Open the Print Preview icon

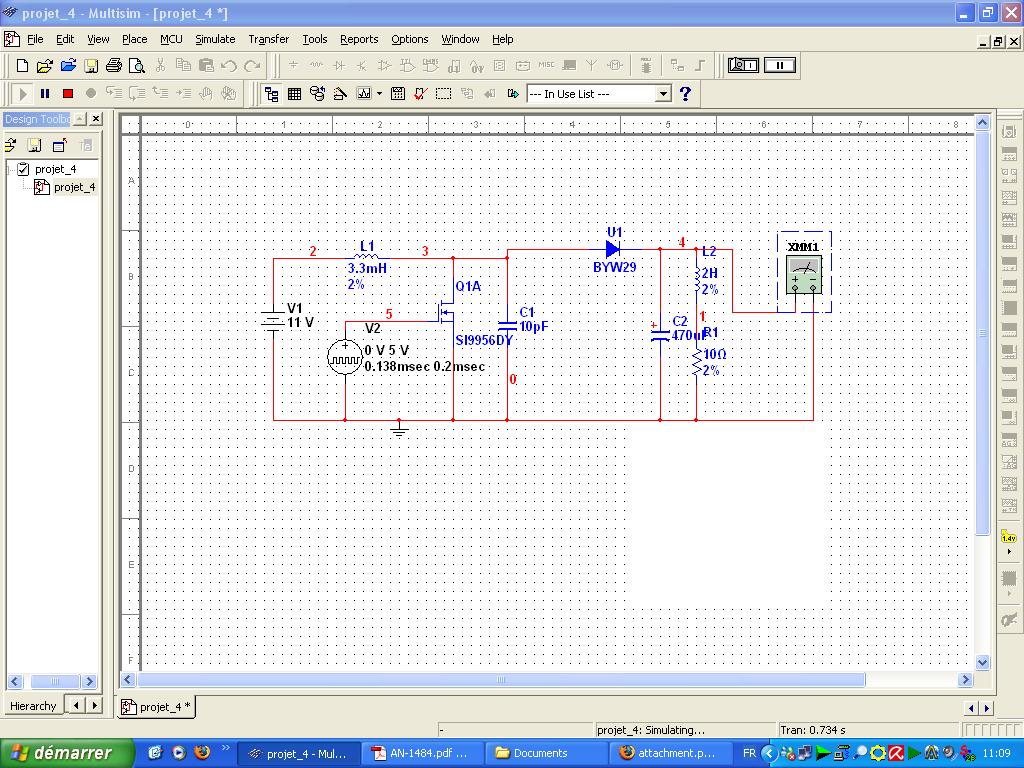pos(137,66)
